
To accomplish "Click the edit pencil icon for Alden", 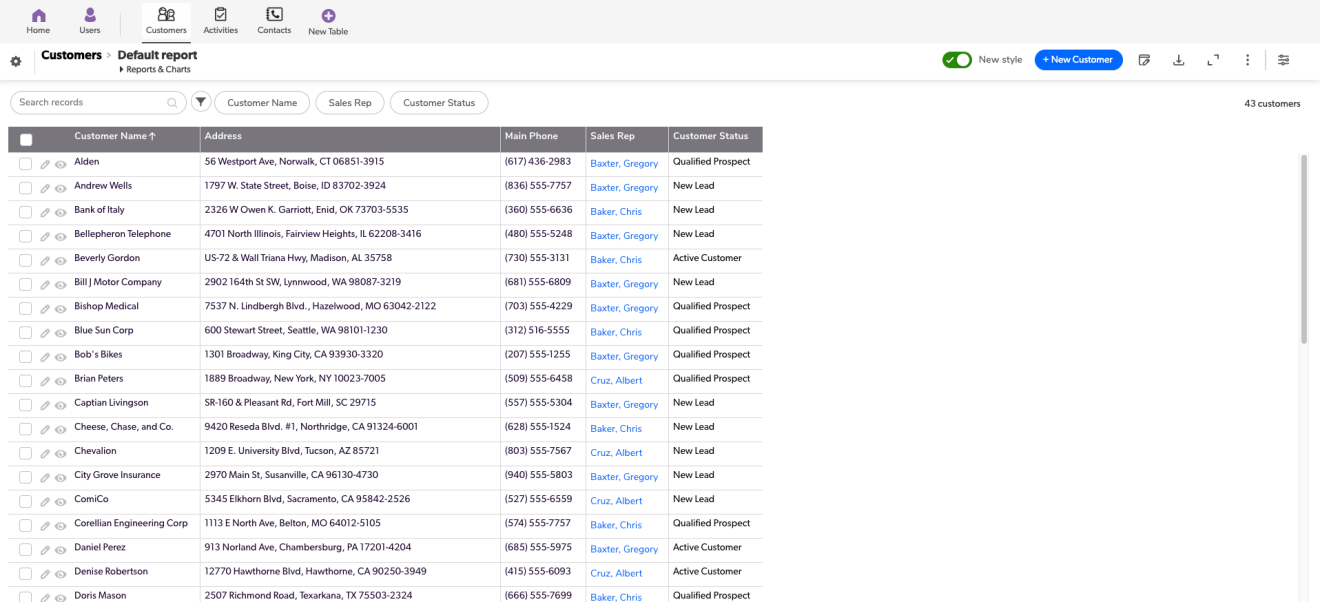I will pos(45,164).
